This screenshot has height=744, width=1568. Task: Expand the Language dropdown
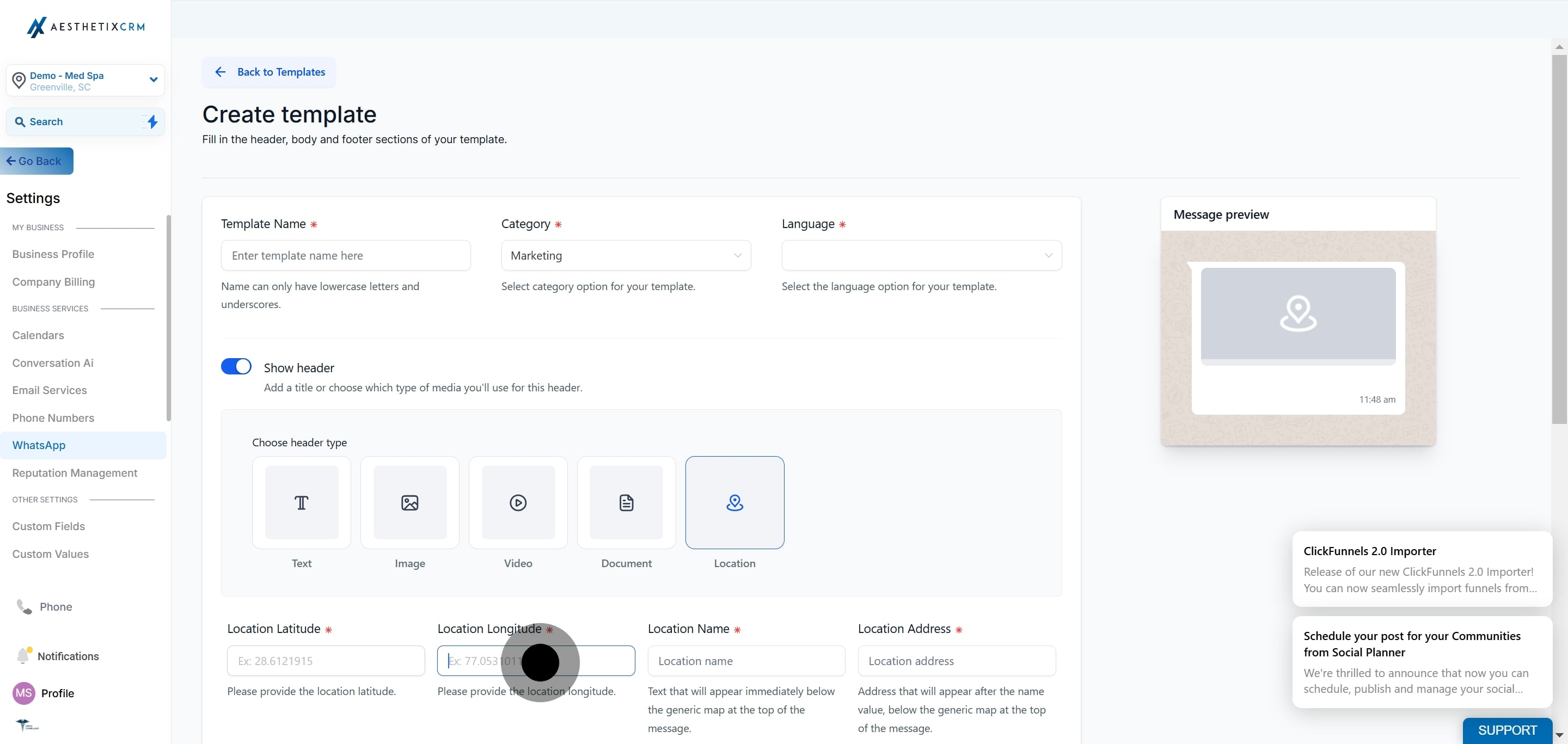click(921, 255)
